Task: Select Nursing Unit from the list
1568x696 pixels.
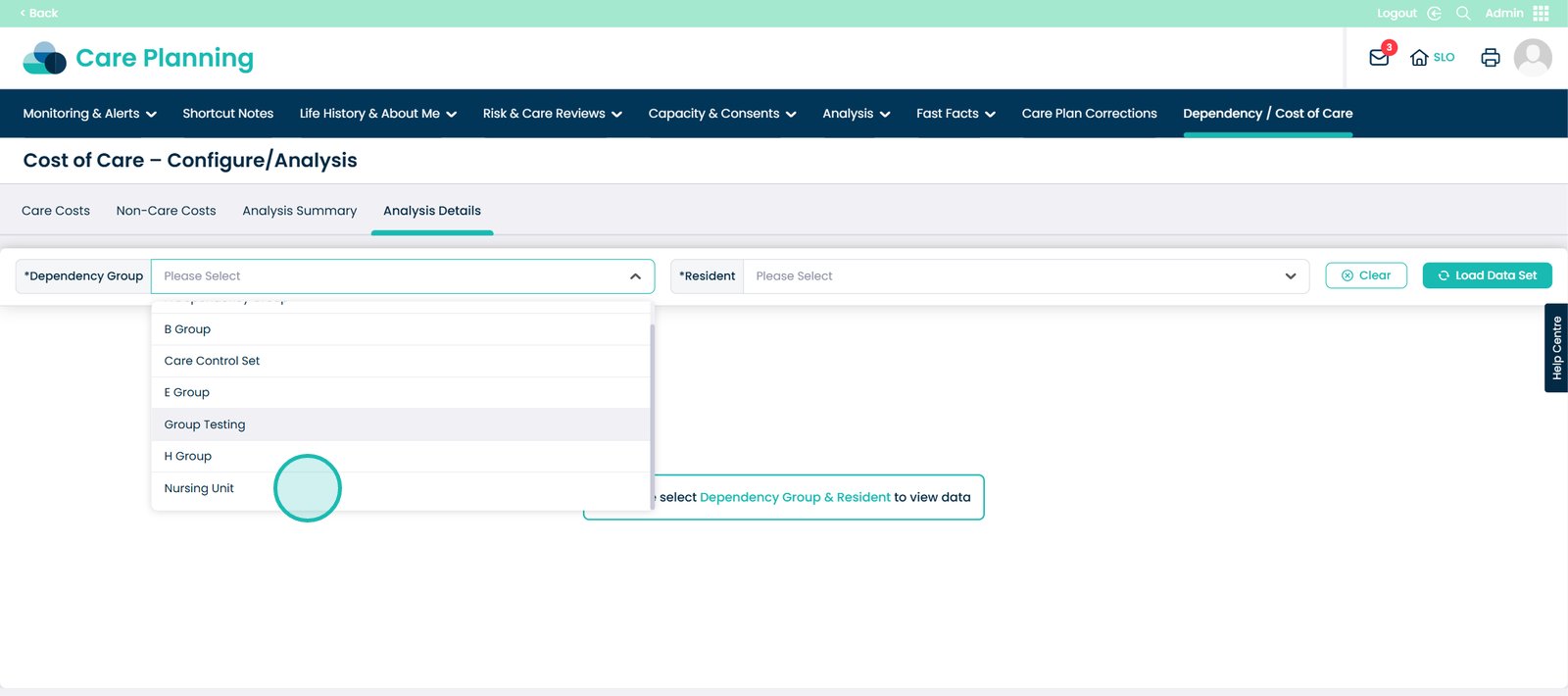Action: pos(199,488)
